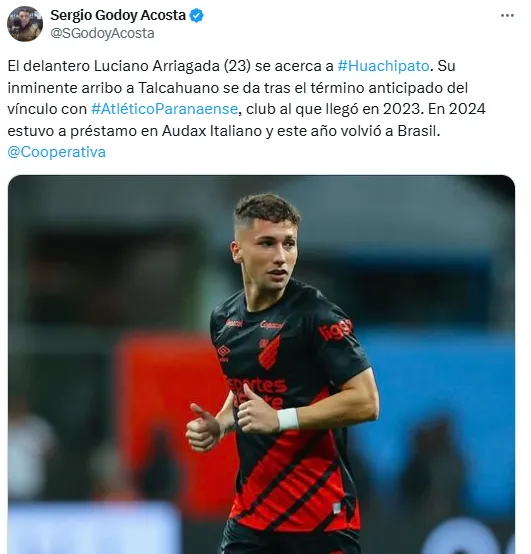Viewport: 531px width, 554px height.
Task: Click the words Audax Italiano in the tweet
Action: [212, 131]
